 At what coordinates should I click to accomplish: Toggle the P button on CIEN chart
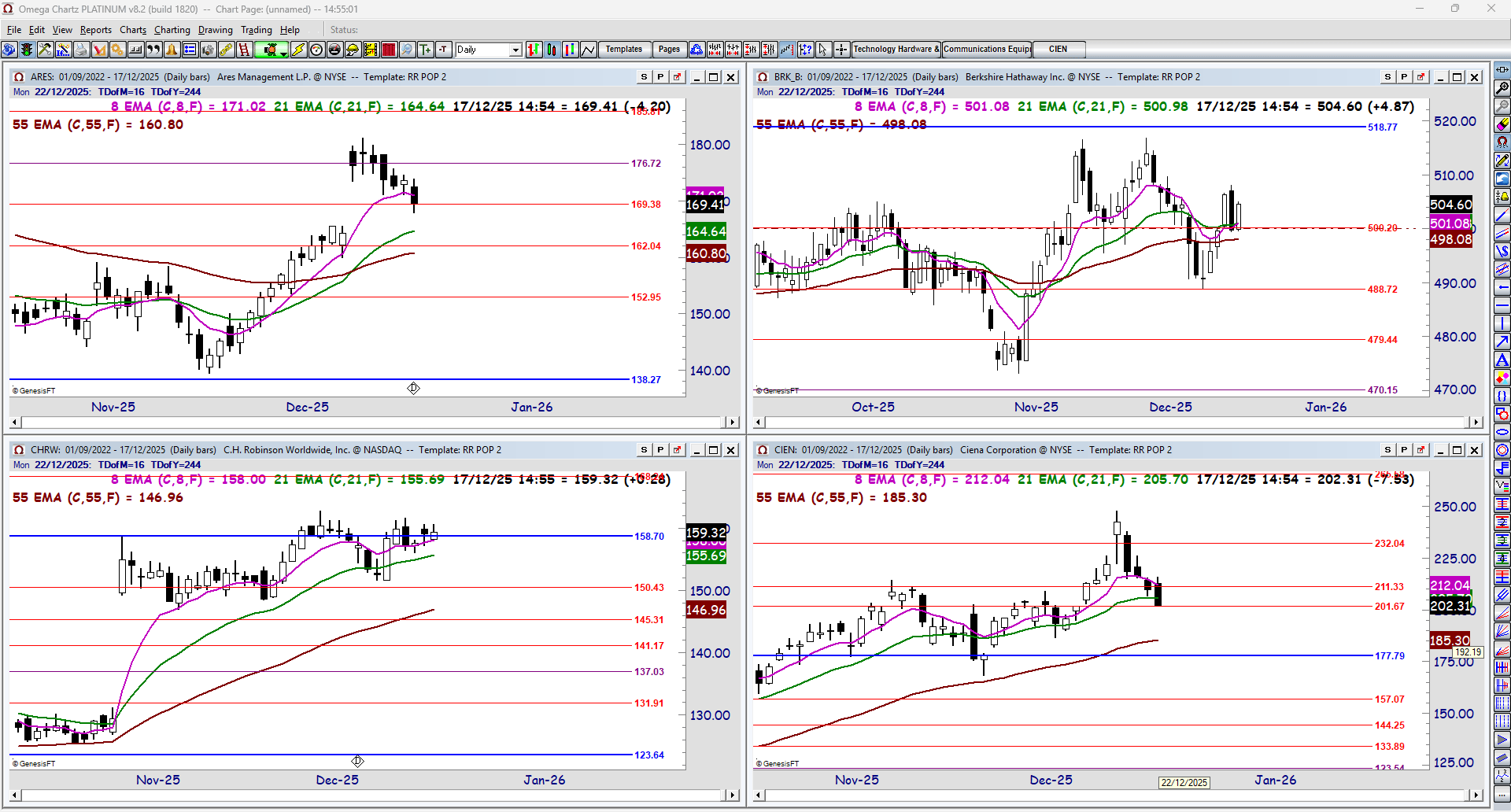[1404, 450]
